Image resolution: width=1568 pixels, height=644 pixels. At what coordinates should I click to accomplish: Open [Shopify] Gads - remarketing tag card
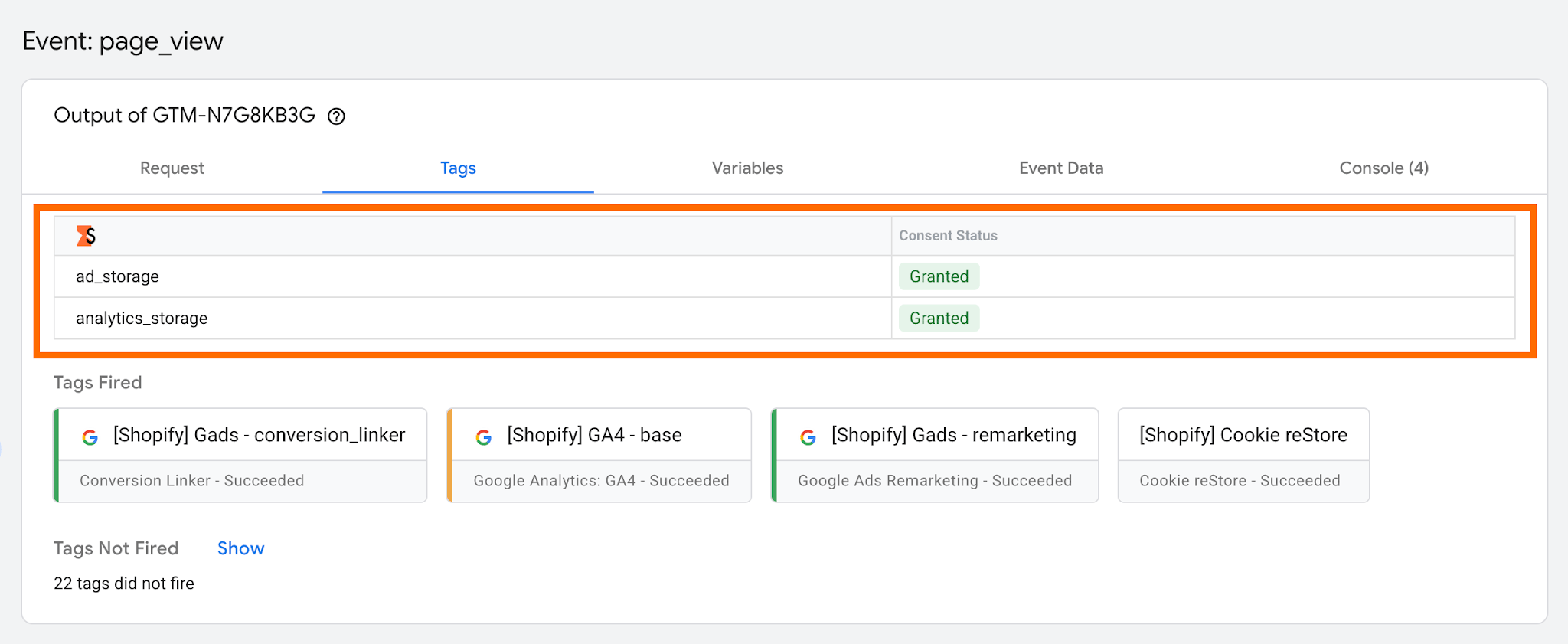pos(935,455)
